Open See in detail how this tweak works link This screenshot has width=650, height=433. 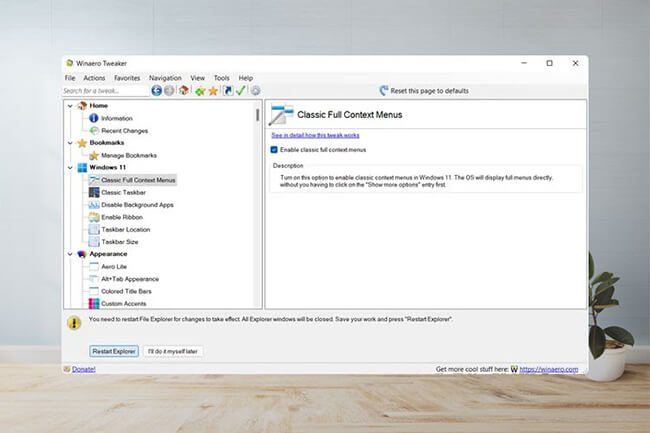[x=315, y=135]
